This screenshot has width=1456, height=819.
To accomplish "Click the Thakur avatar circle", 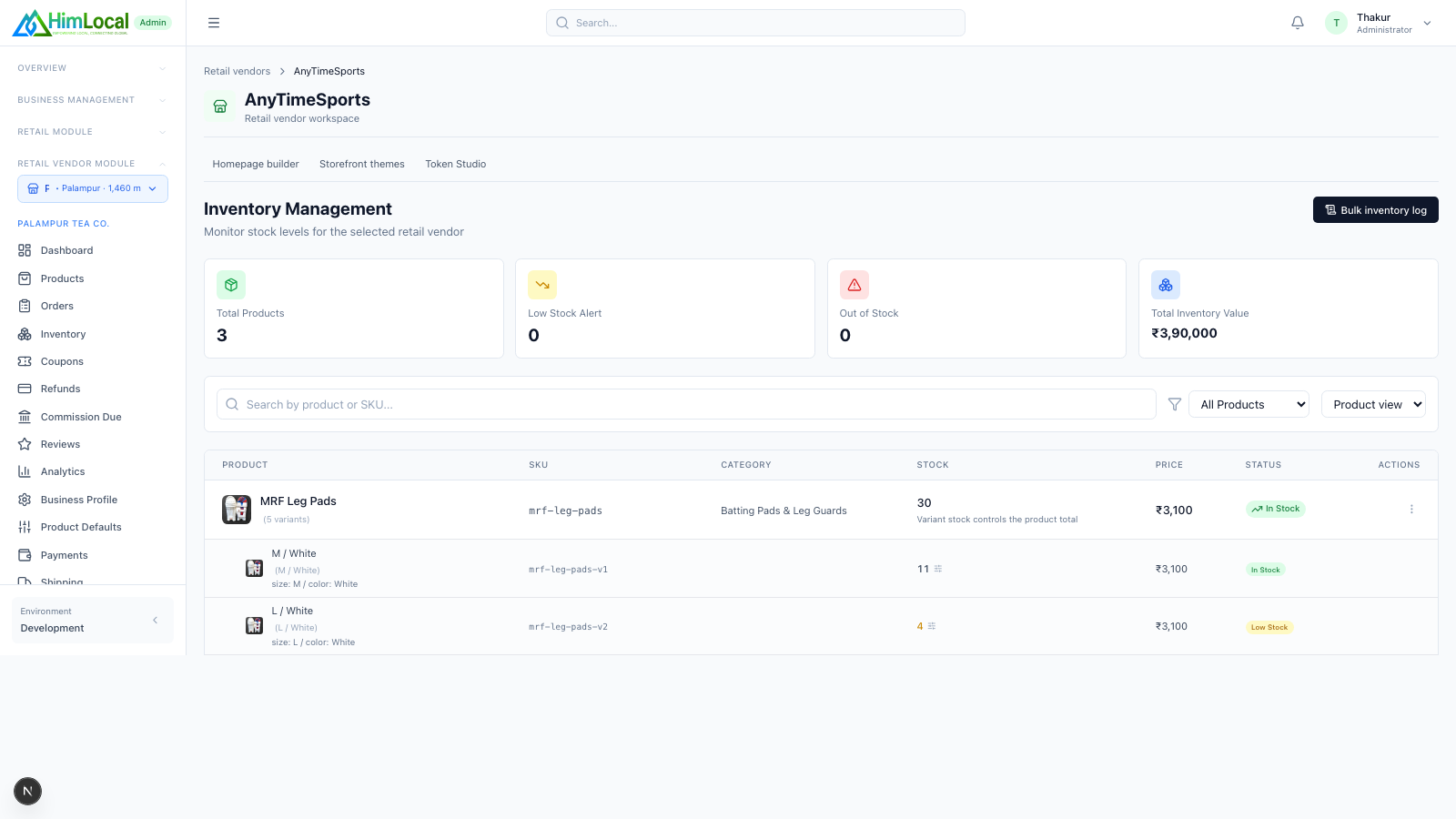I will click(1336, 23).
